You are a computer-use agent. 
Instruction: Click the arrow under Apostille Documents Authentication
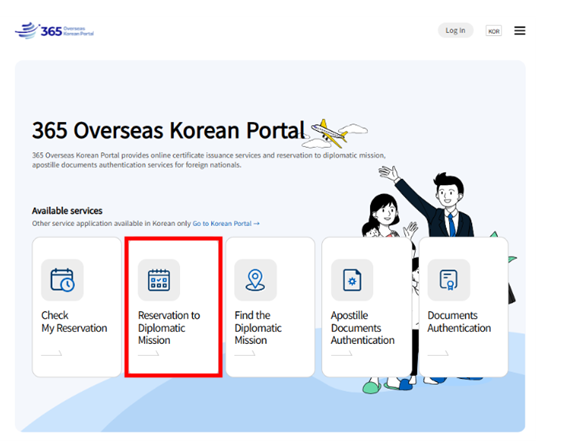[341, 353]
